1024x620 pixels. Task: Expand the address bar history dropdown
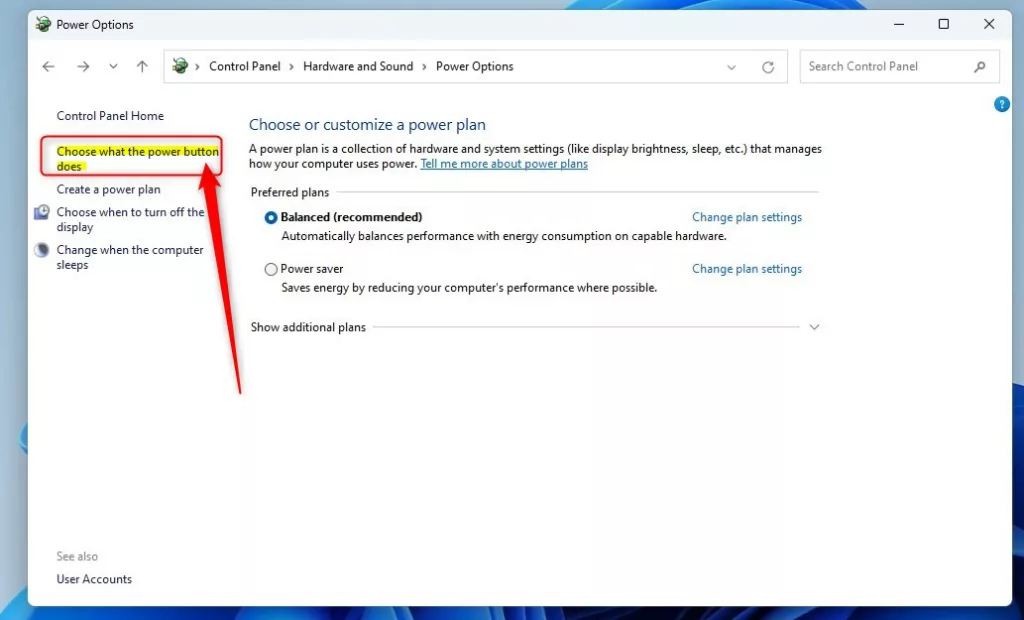pos(731,67)
